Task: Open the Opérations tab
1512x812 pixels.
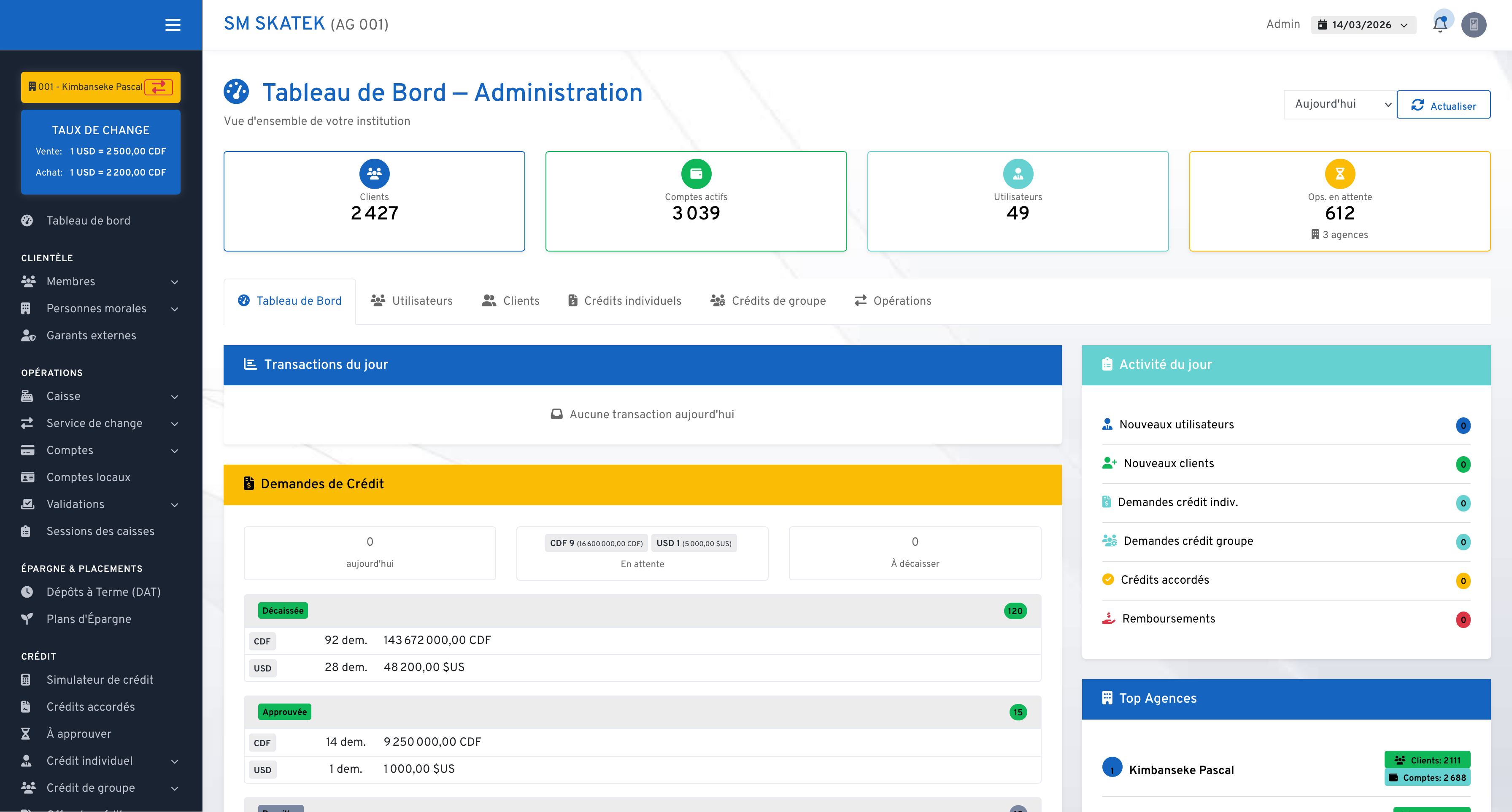Action: coord(893,300)
